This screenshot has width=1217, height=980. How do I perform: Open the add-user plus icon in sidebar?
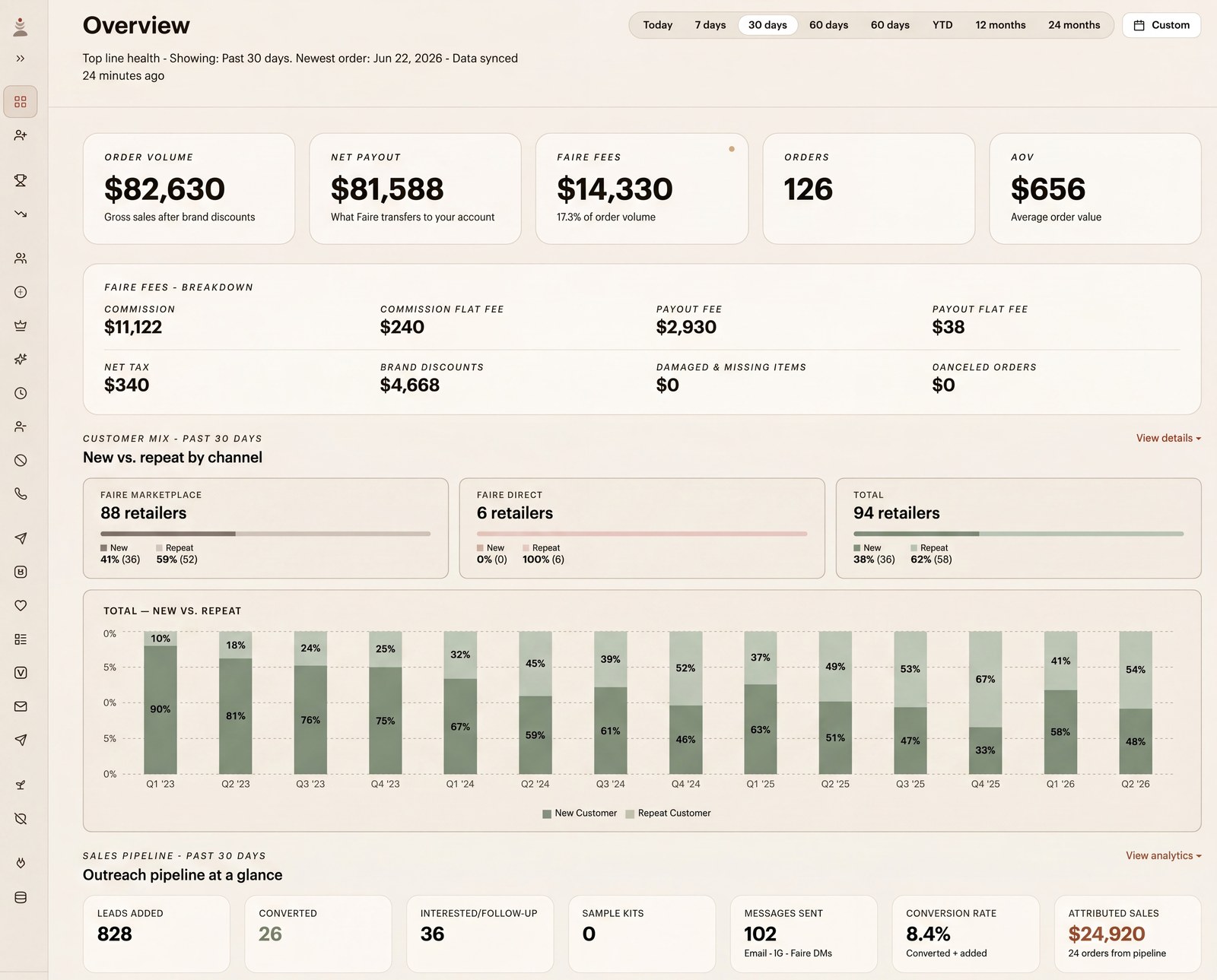(21, 135)
